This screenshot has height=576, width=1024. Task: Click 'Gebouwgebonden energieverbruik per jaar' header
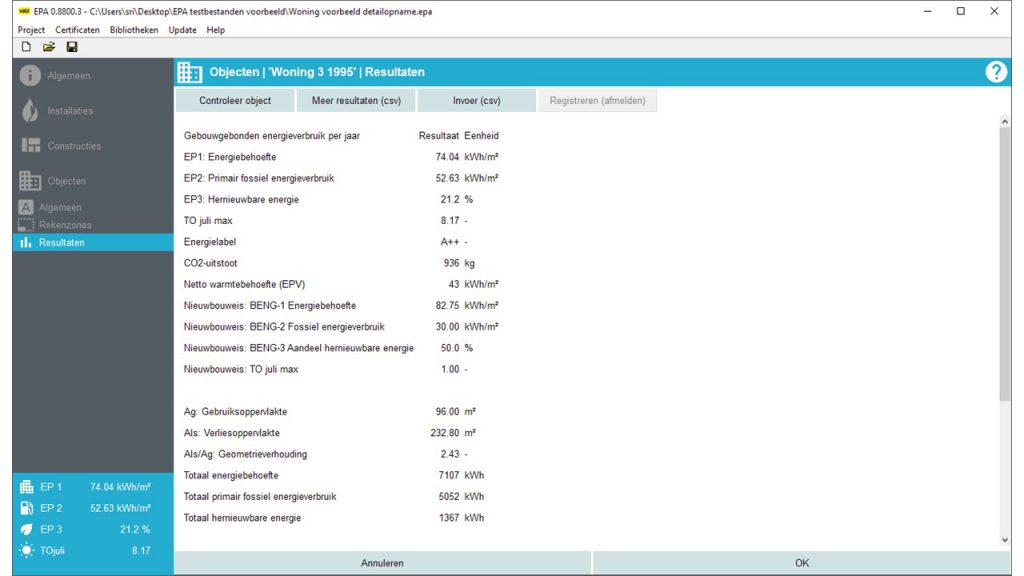[x=272, y=136]
